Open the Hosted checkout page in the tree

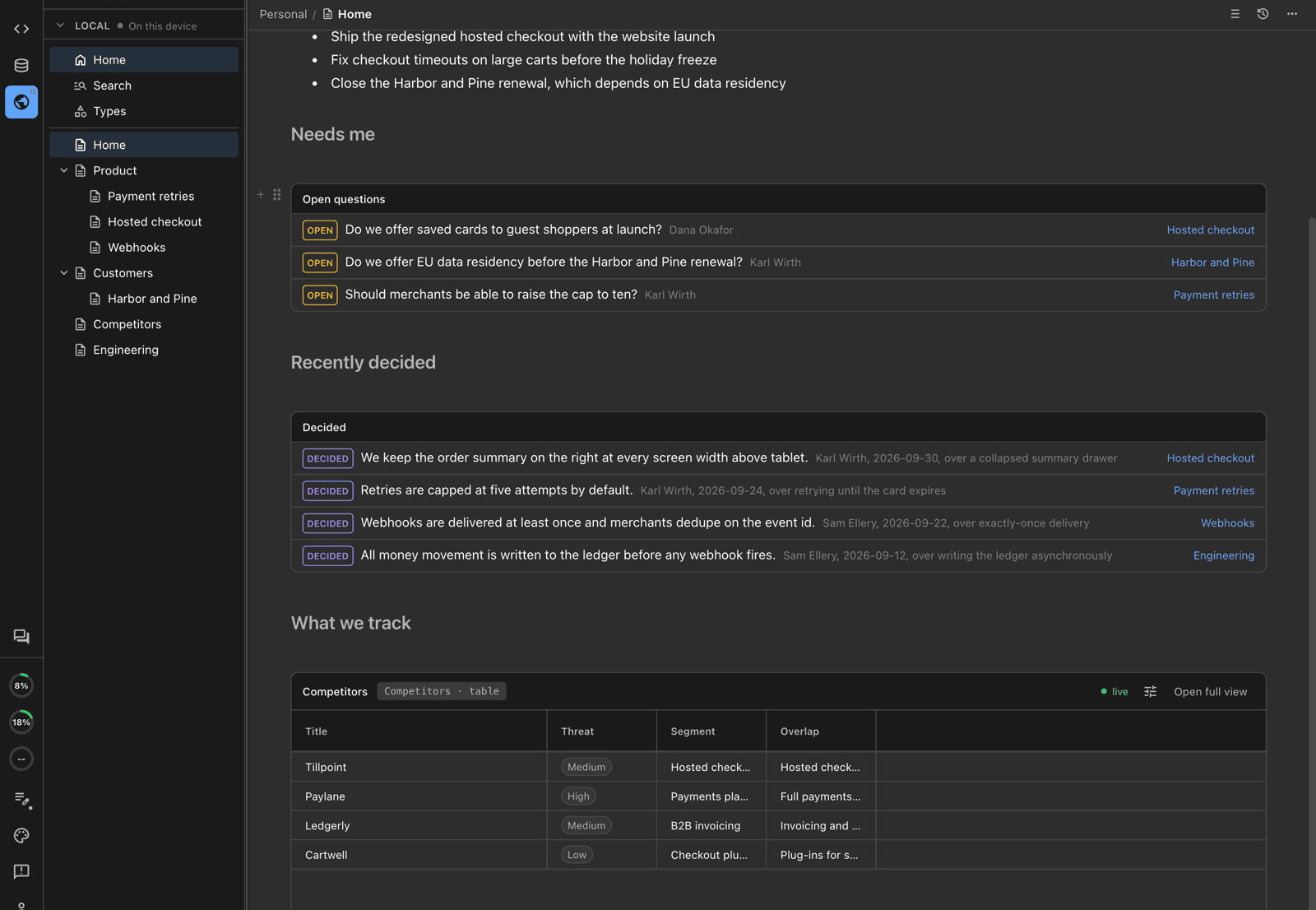(154, 222)
